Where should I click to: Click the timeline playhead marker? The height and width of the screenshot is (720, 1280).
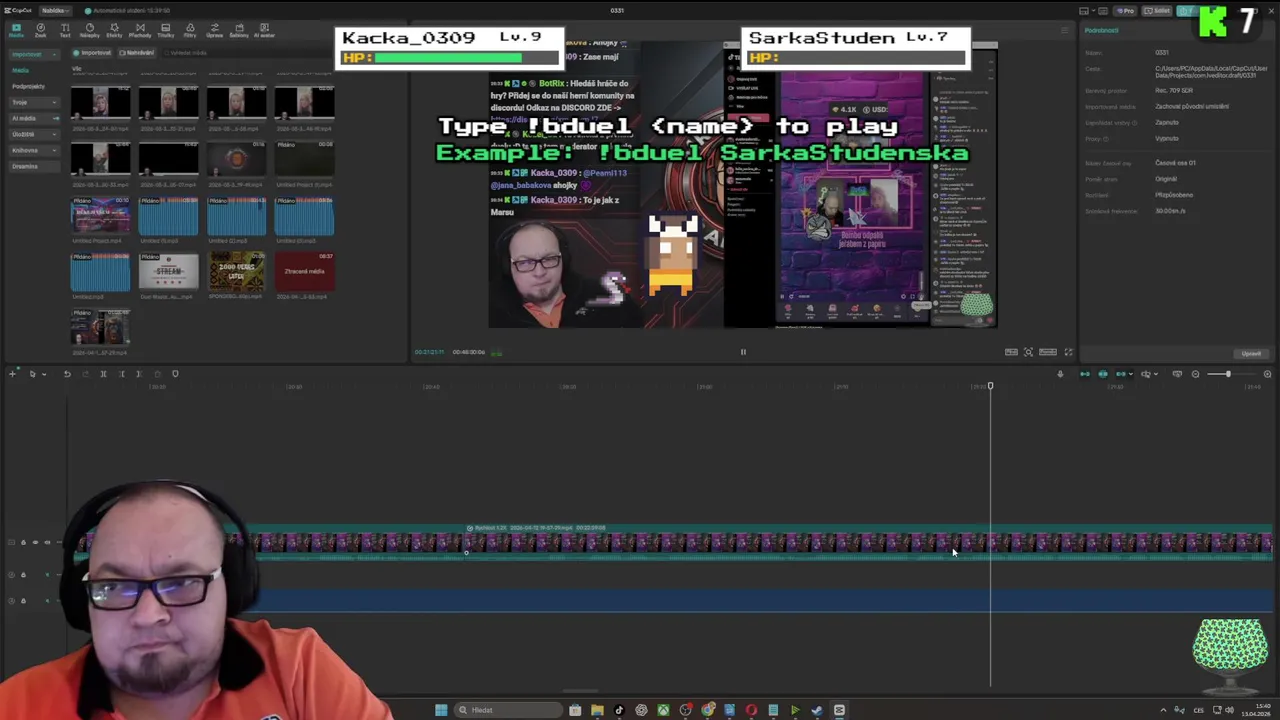(x=990, y=386)
